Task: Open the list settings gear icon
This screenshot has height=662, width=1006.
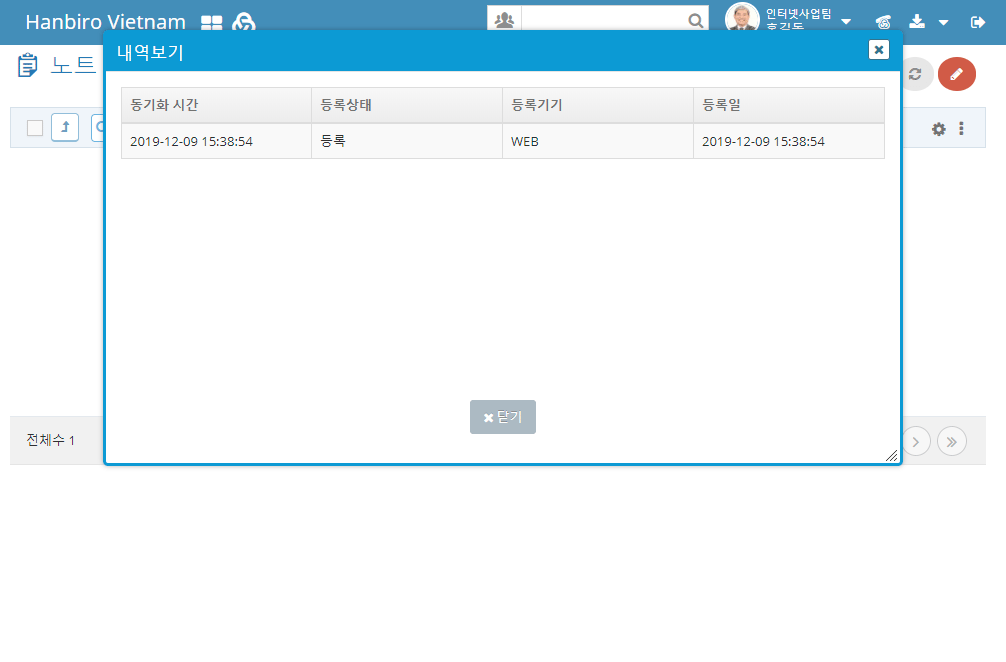Action: (939, 129)
